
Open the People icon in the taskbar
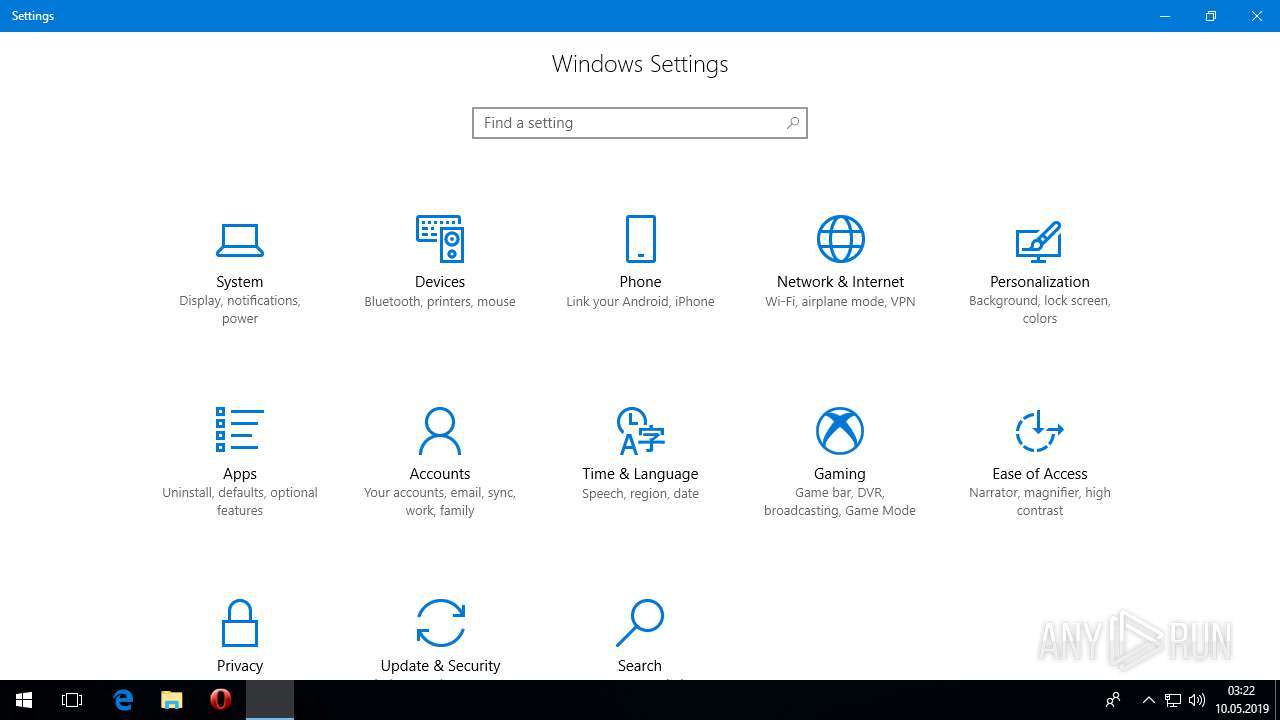(1112, 700)
